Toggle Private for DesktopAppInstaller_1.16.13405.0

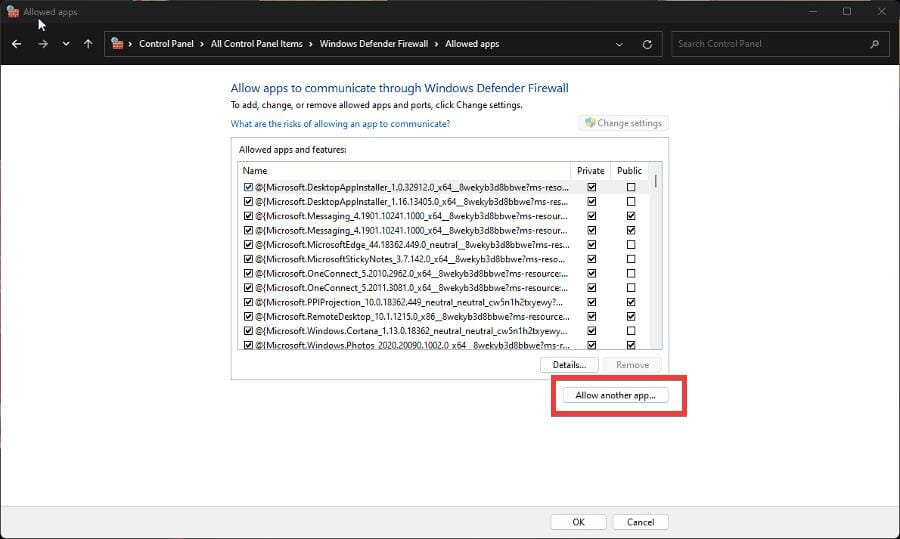coord(592,201)
